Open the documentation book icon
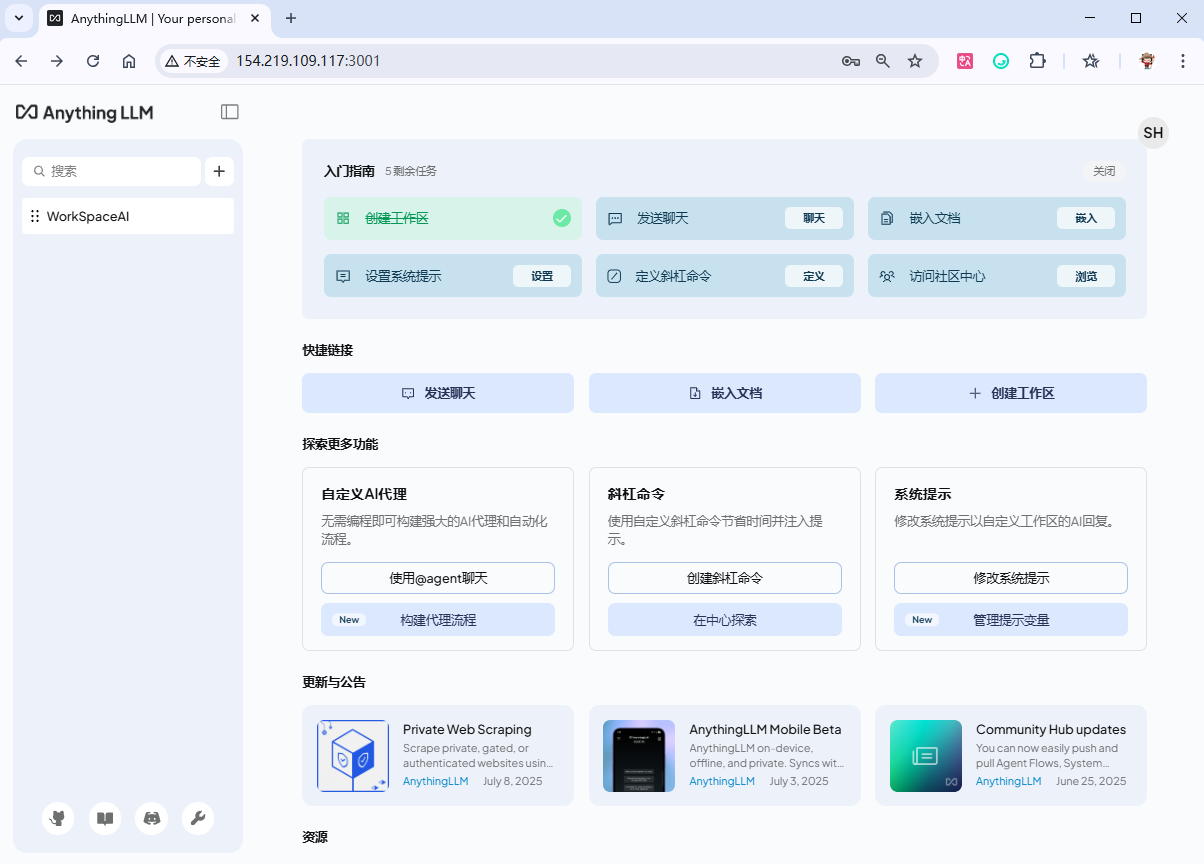The width and height of the screenshot is (1204, 864). pyautogui.click(x=105, y=818)
